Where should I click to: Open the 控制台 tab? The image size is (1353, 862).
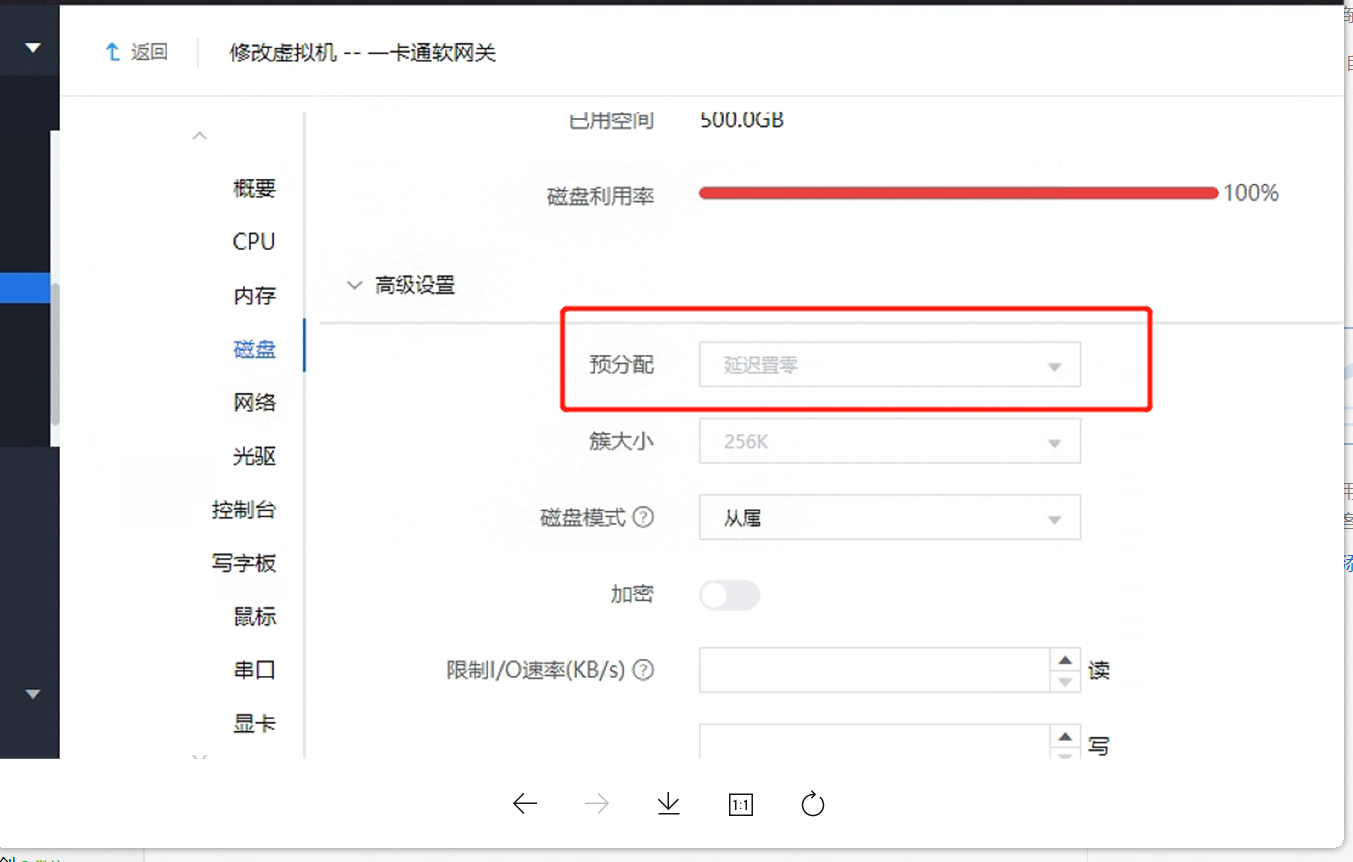click(244, 510)
